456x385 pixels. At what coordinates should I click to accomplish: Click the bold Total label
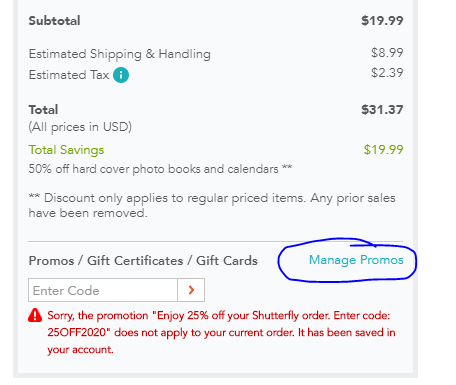(x=43, y=110)
